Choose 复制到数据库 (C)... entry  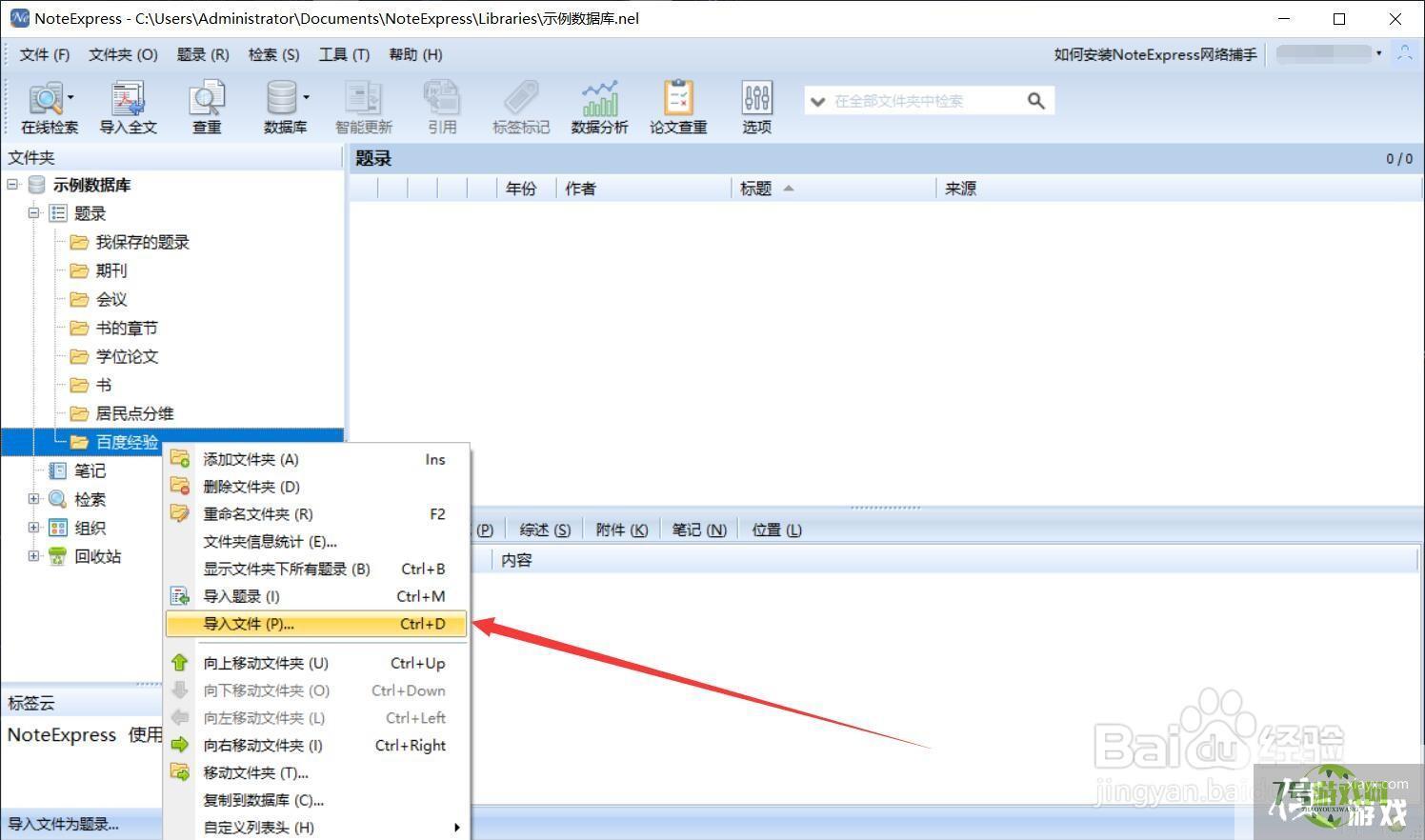click(x=316, y=800)
